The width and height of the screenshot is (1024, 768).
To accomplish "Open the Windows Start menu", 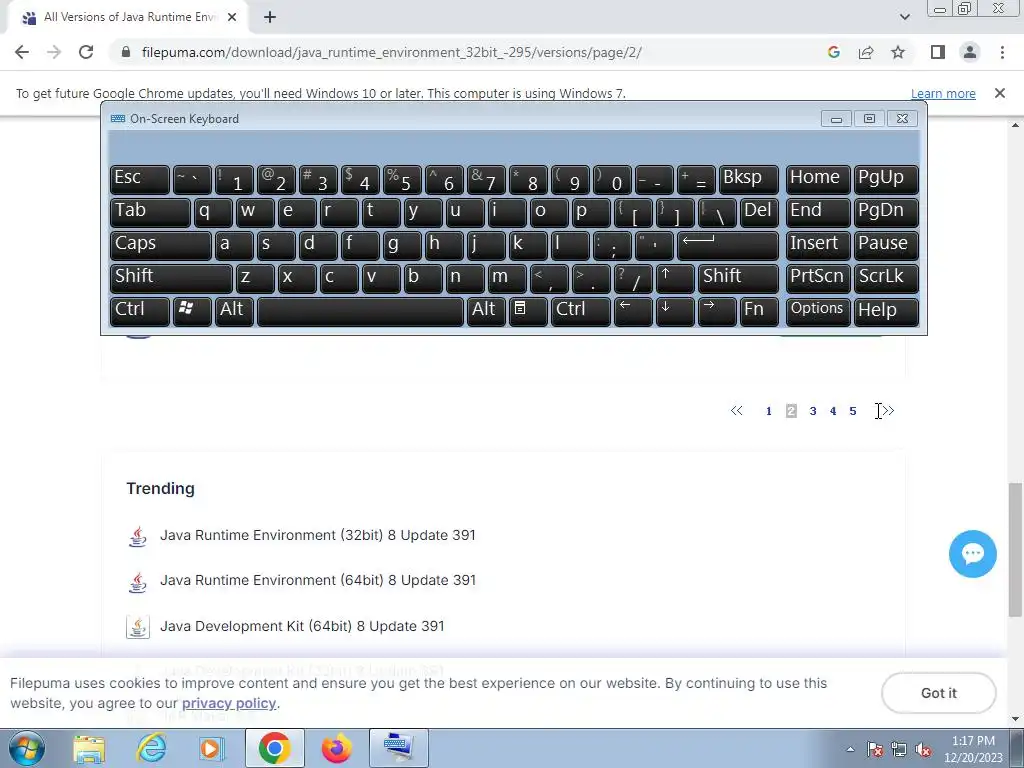I will pos(26,748).
